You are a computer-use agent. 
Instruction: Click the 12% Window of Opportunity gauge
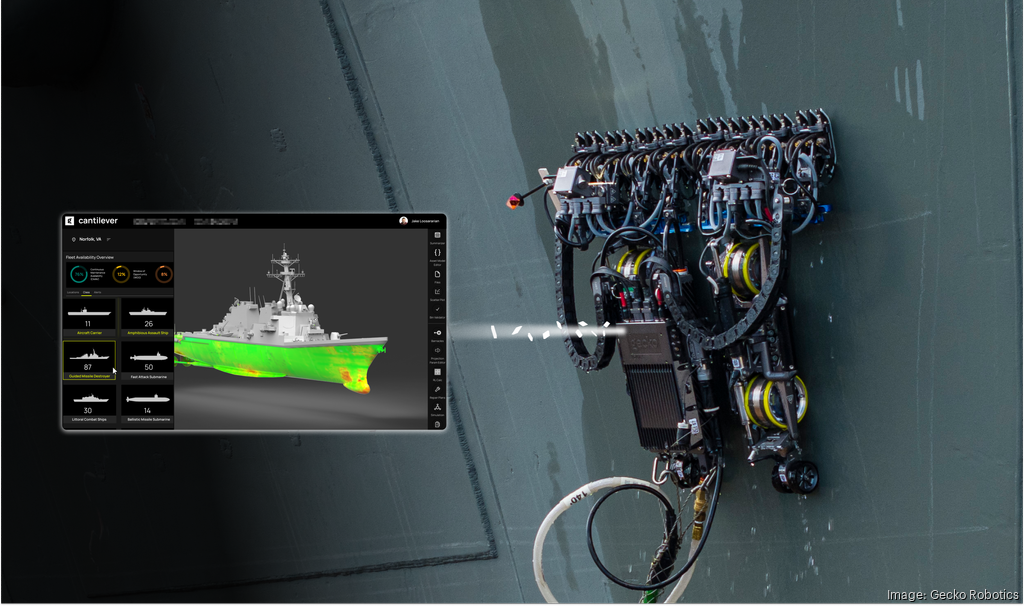[x=120, y=274]
